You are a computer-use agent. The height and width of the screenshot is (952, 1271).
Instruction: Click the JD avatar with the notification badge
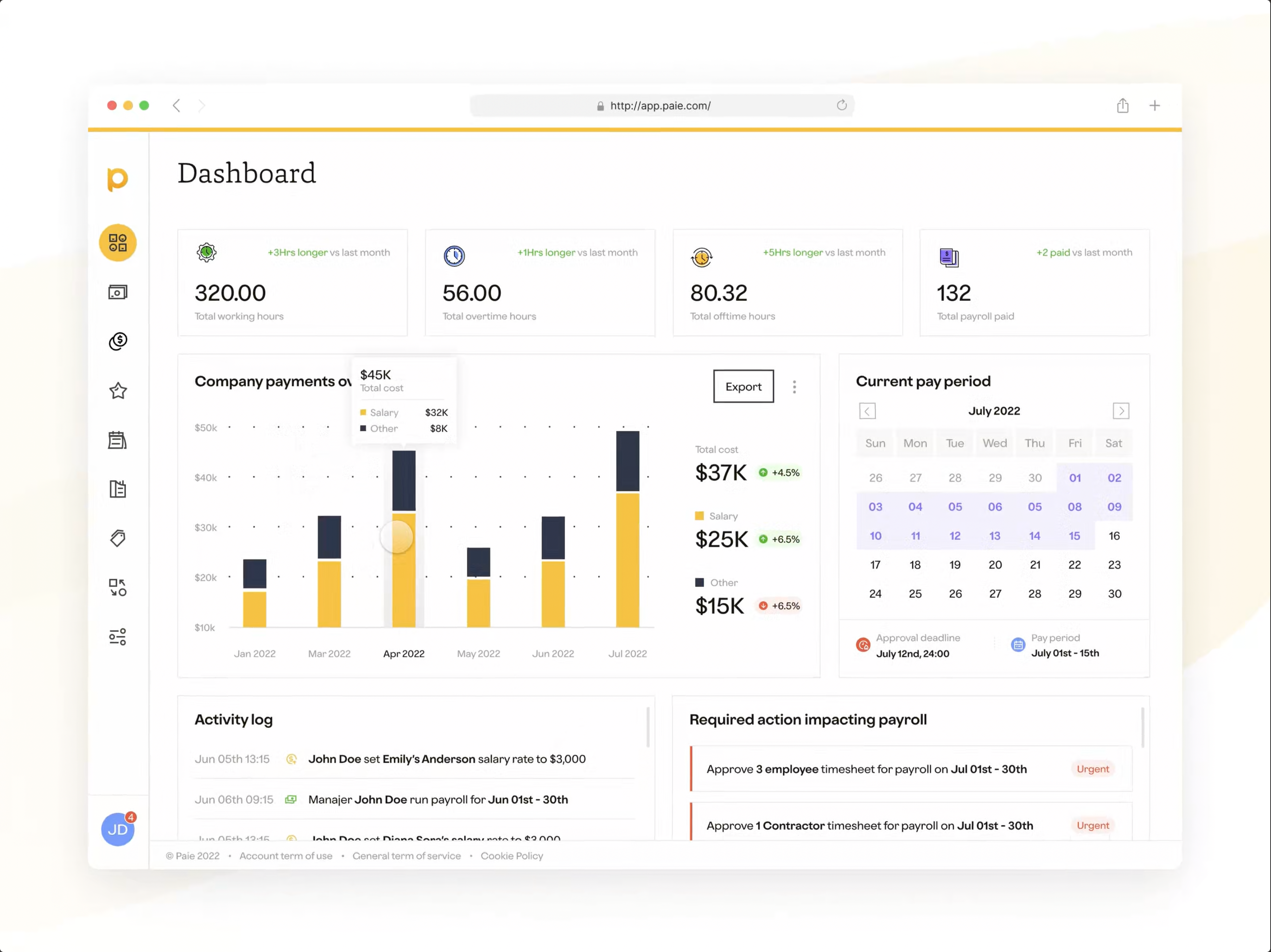118,829
